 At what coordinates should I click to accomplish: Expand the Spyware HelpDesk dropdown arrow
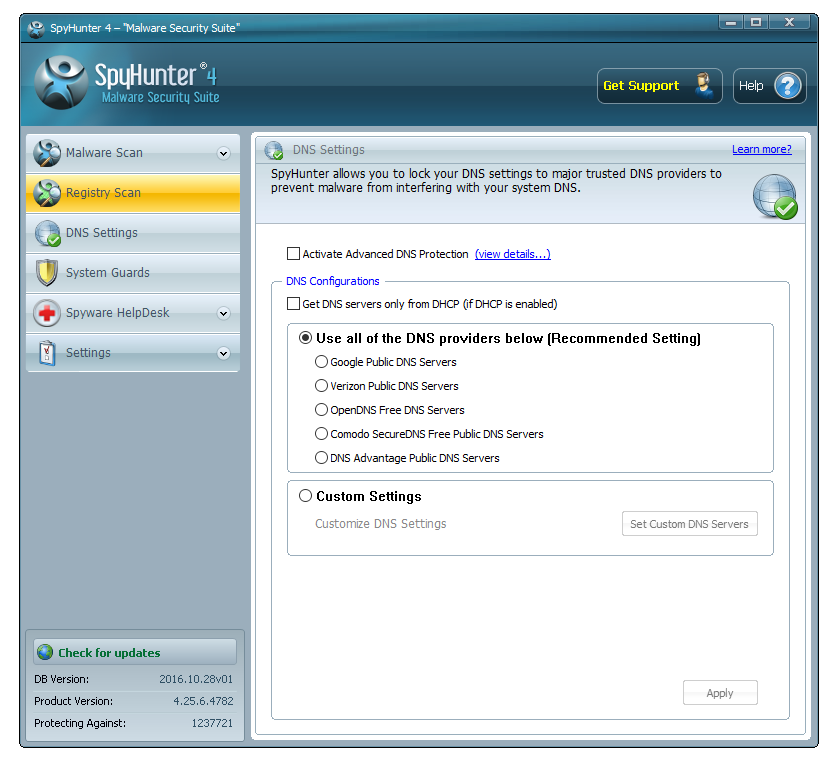223,313
